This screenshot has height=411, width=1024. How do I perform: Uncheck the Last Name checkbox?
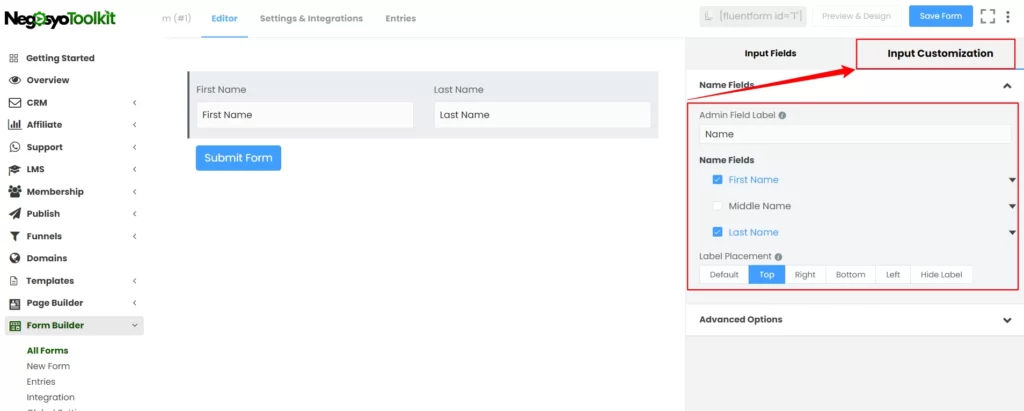pyautogui.click(x=717, y=232)
